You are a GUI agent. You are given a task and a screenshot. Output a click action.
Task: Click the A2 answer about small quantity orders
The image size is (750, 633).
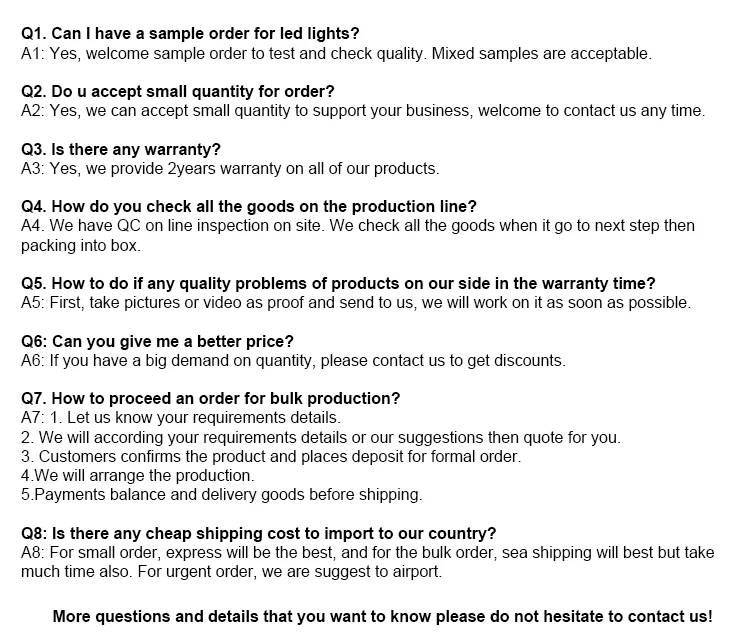point(363,111)
